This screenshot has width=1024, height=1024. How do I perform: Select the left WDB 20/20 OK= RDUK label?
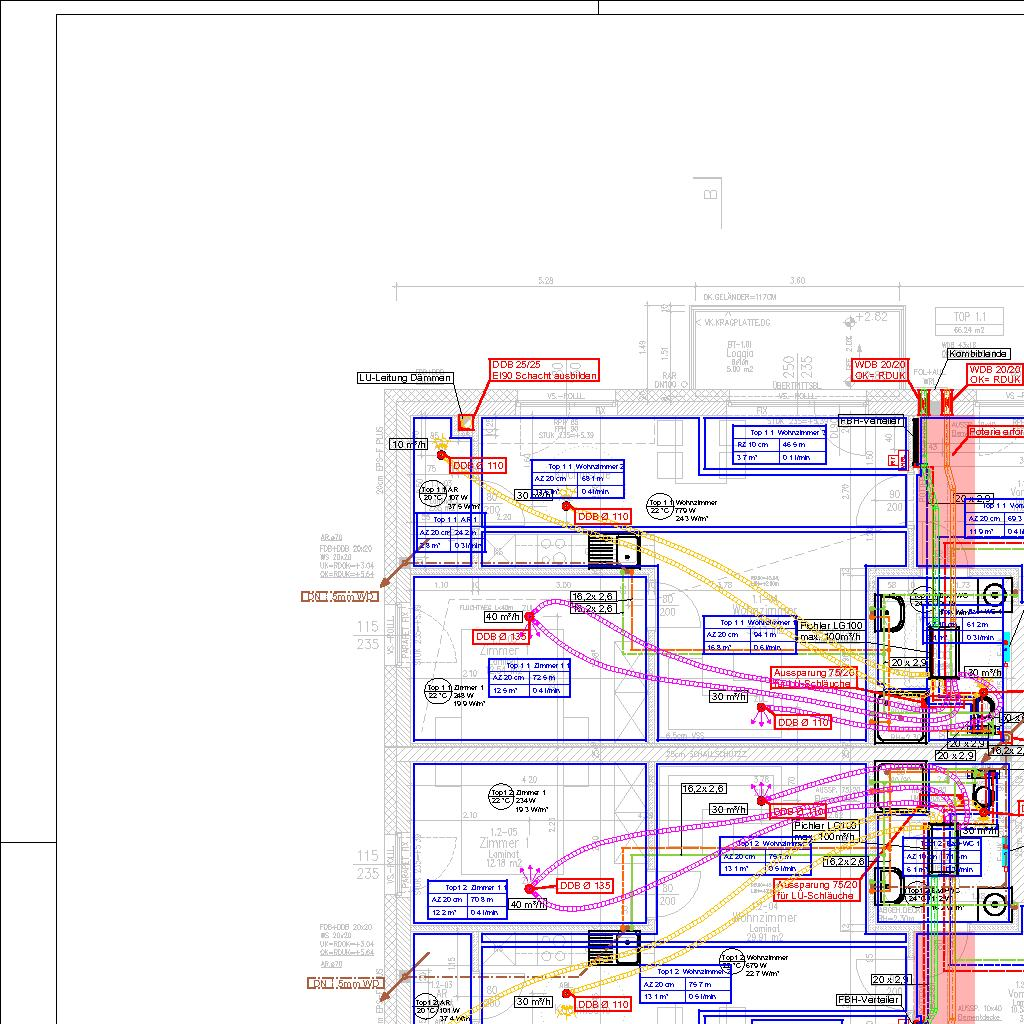click(x=880, y=370)
